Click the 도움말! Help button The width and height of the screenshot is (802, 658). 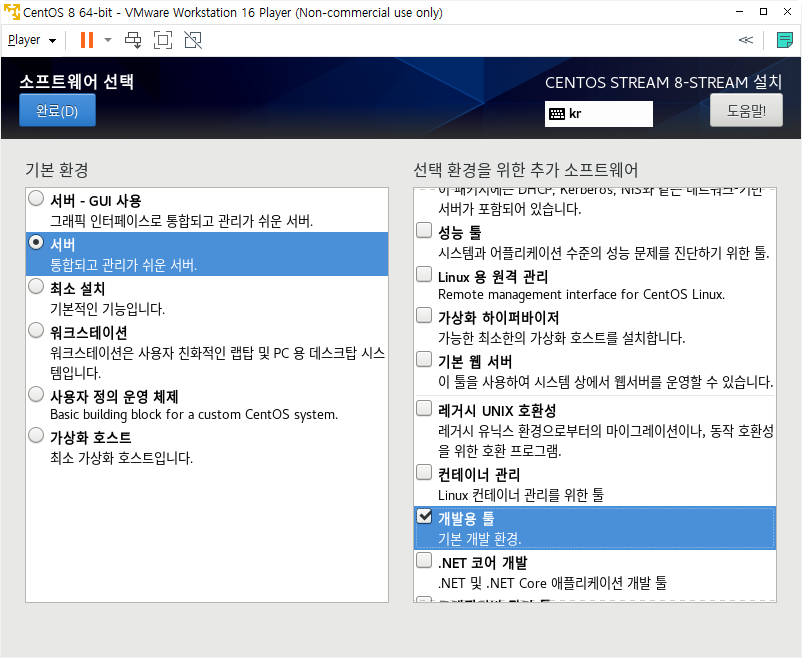(x=746, y=110)
